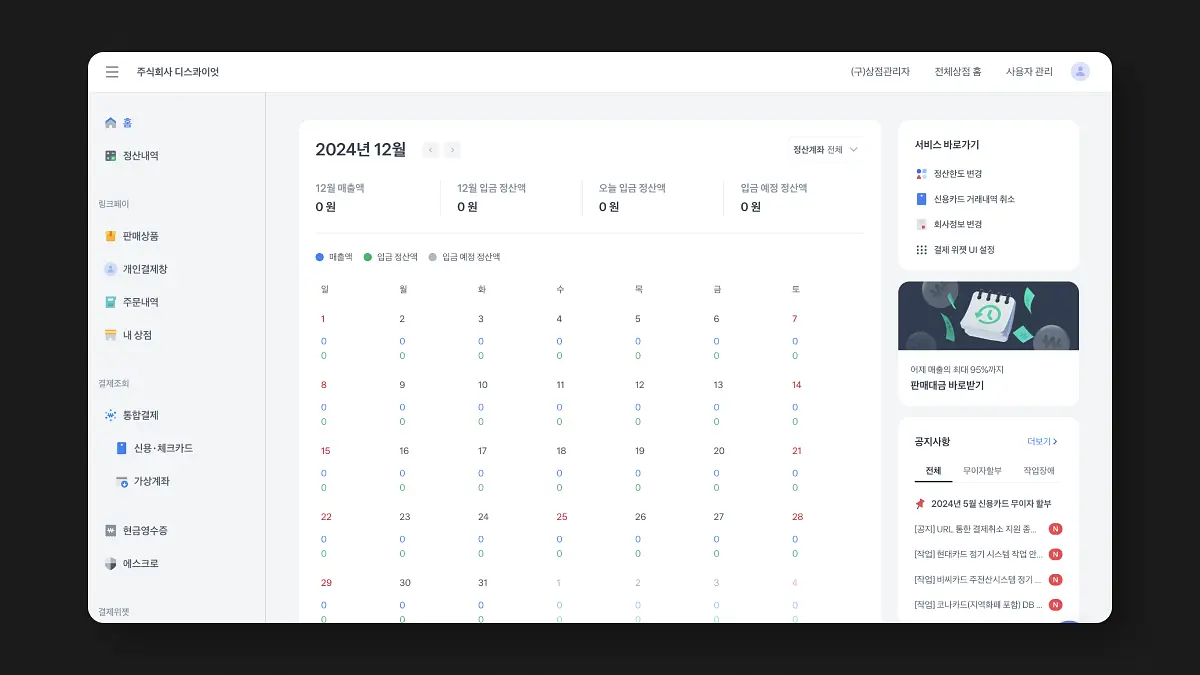Select the 홈 house icon in the sidebar

(110, 123)
